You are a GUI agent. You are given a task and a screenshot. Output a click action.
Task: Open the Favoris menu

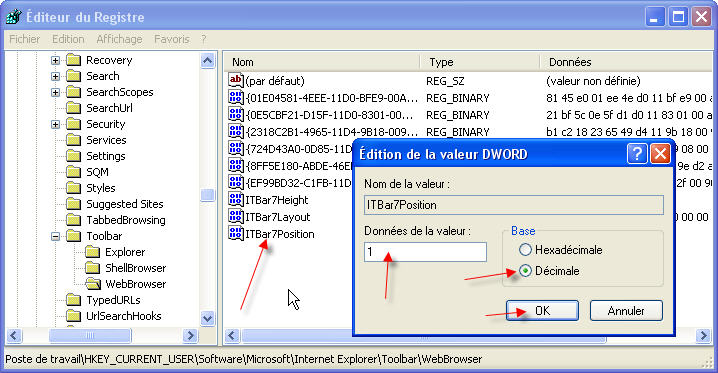click(x=171, y=39)
